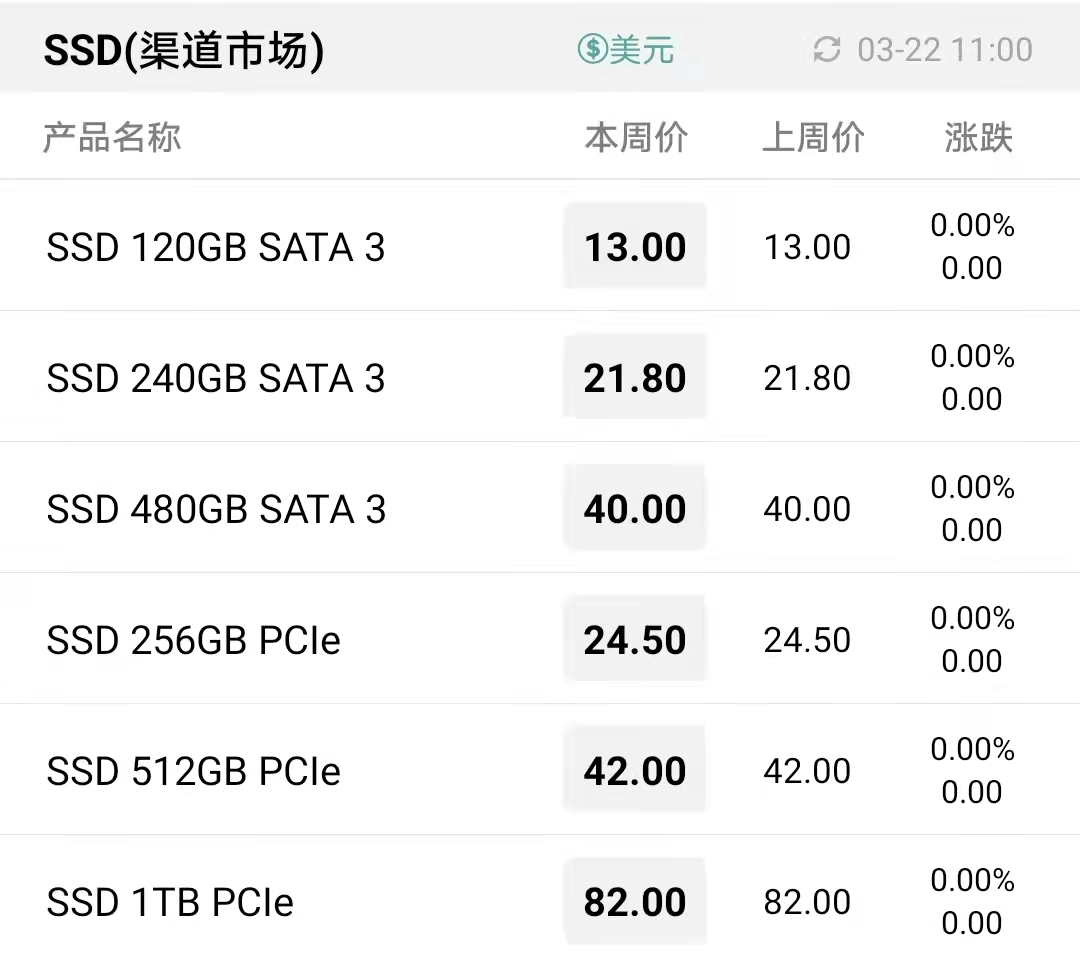Image resolution: width=1080 pixels, height=954 pixels.
Task: Switch currency via the 美元 label
Action: 641,50
